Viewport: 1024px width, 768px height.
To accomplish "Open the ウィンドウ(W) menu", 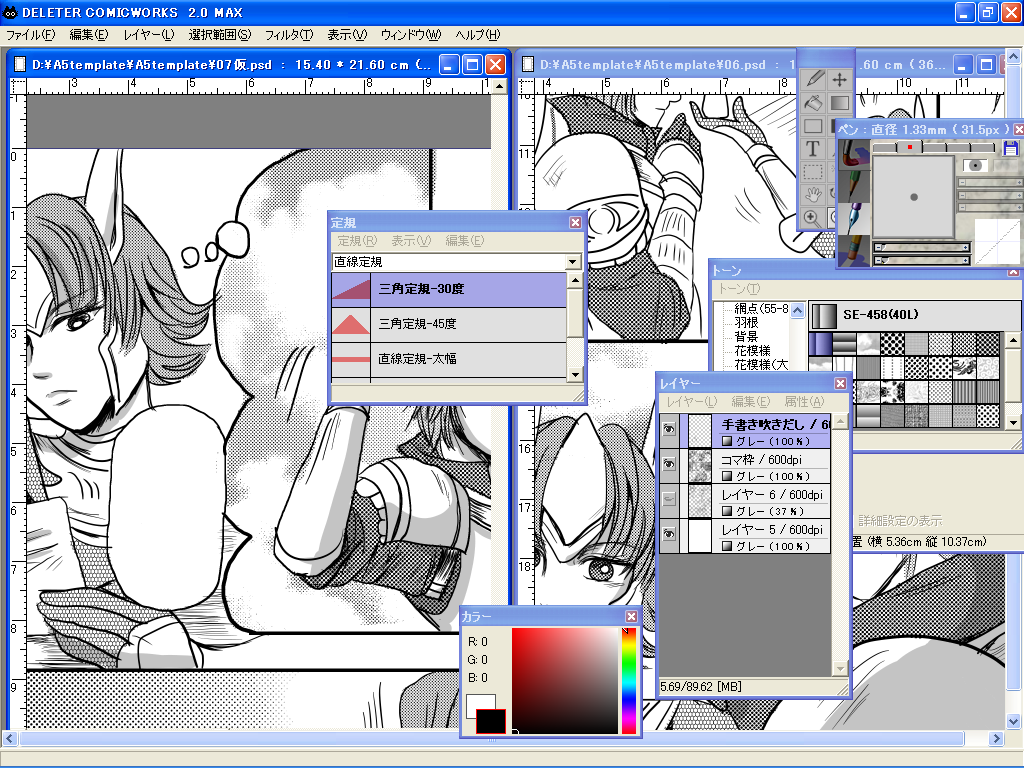I will click(x=411, y=35).
